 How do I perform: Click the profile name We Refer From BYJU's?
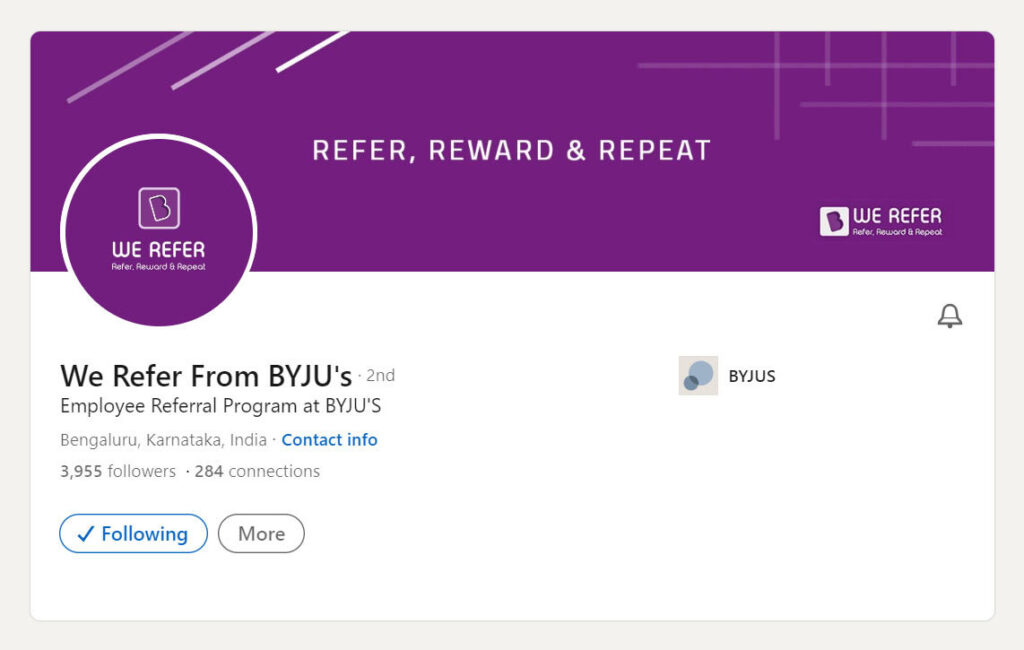[206, 376]
